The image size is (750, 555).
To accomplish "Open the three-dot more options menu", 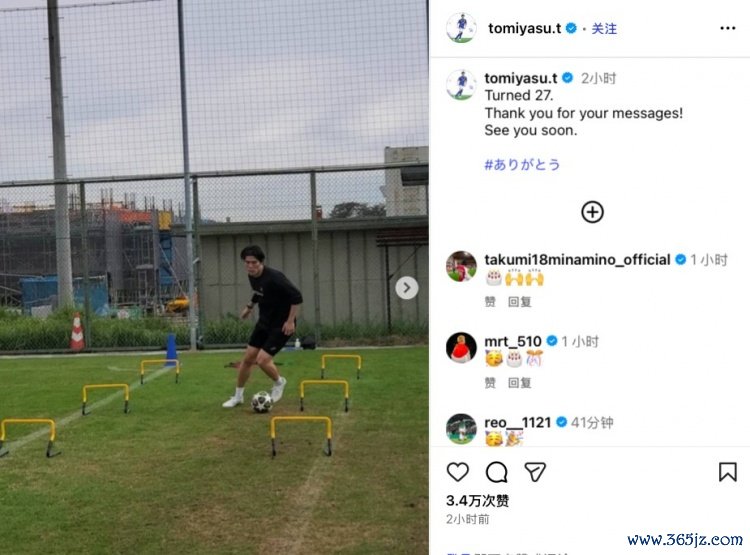I will (728, 28).
